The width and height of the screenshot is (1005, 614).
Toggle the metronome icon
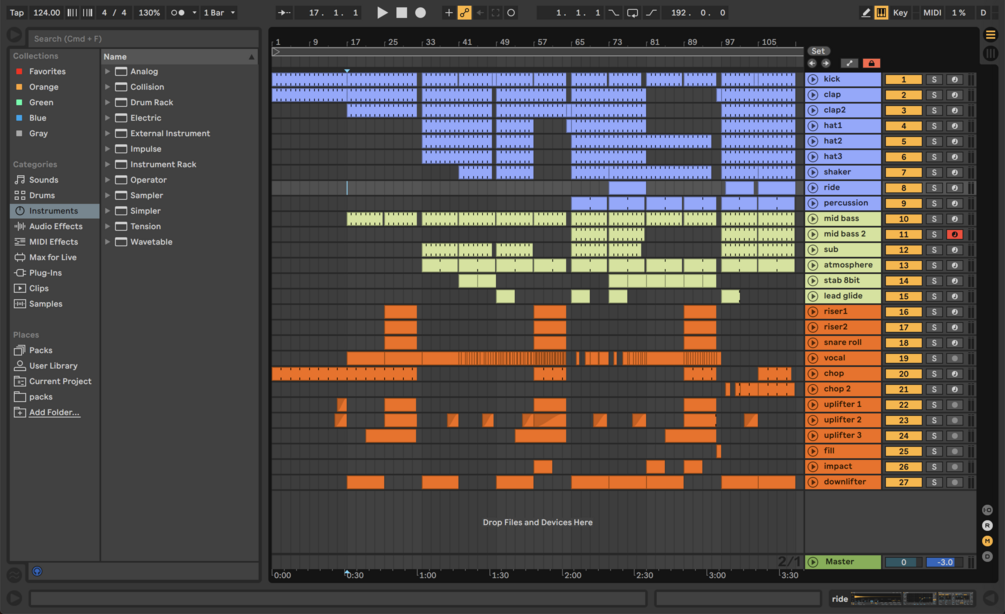[178, 12]
